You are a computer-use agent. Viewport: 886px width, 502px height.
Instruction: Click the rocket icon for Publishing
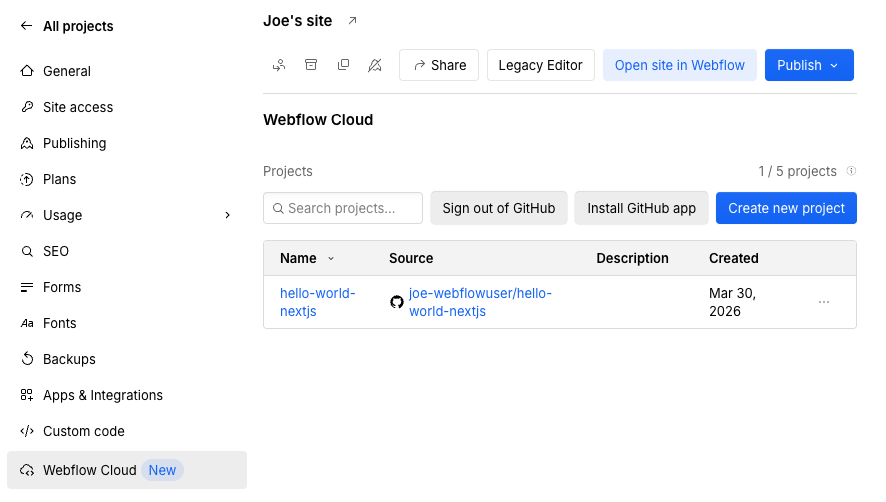pos(27,143)
